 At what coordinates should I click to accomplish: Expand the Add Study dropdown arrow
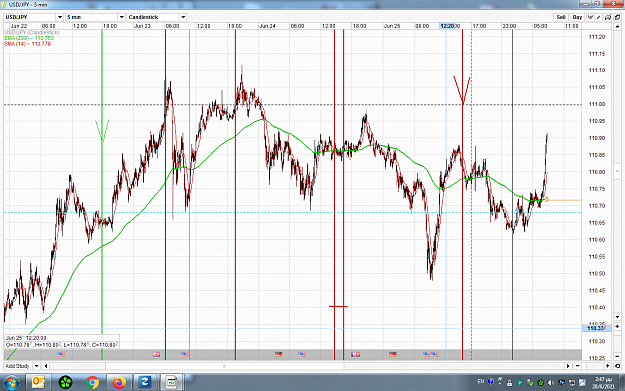(36, 366)
